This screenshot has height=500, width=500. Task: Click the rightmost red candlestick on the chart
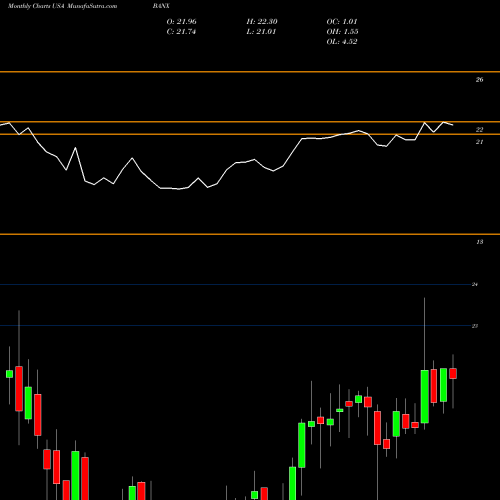click(453, 373)
